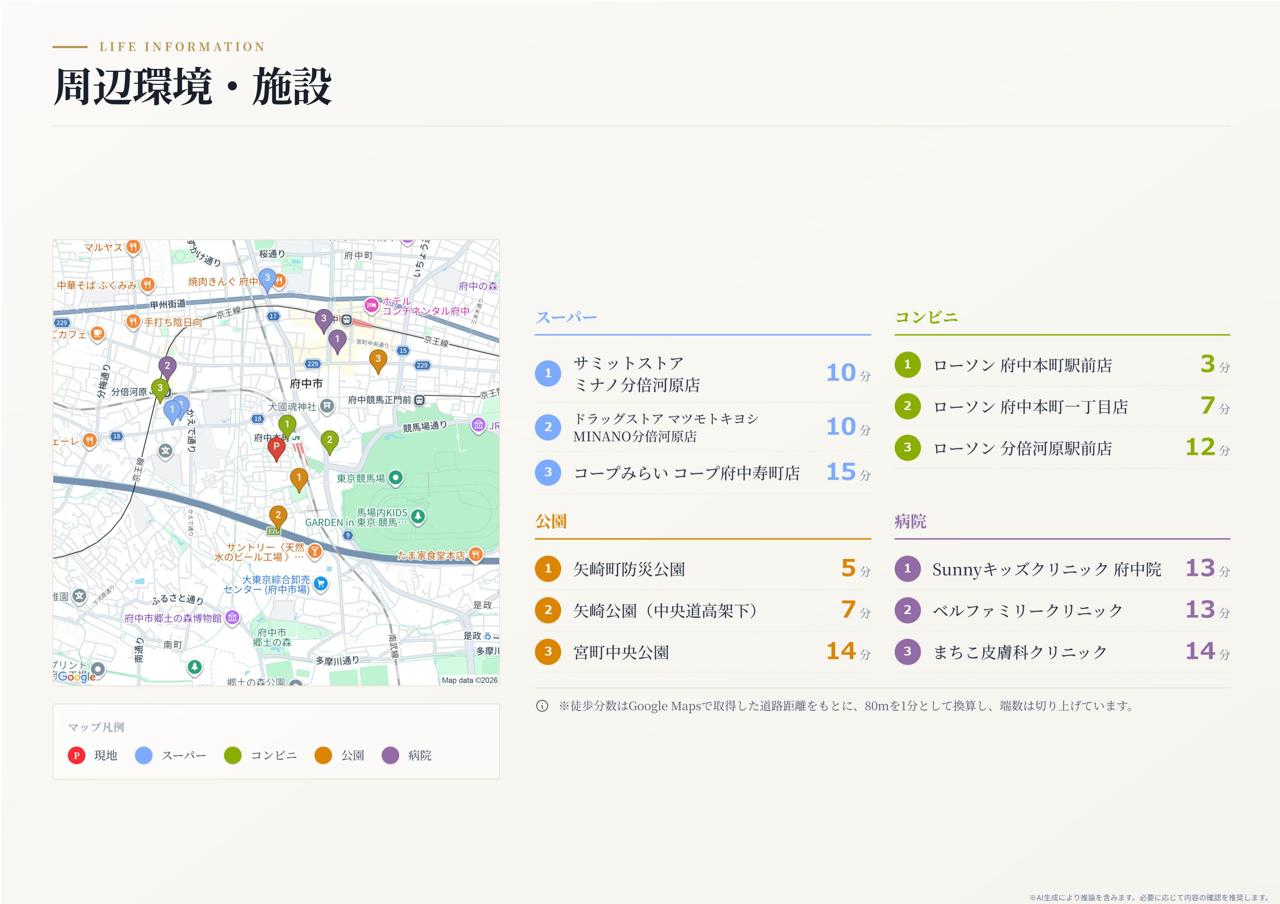Image resolution: width=1280 pixels, height=904 pixels.
Task: Click the まちこ皮膚科クリニック clinic name
Action: click(x=1020, y=652)
